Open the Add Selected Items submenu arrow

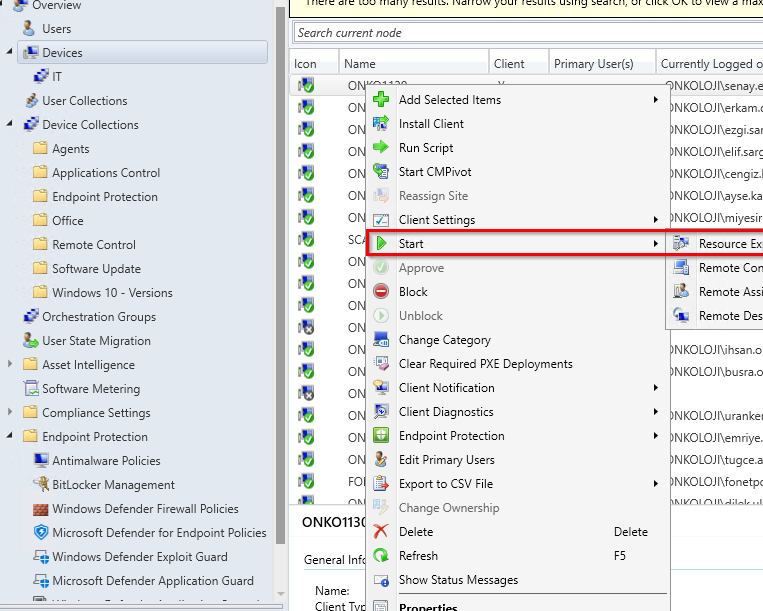coord(656,99)
